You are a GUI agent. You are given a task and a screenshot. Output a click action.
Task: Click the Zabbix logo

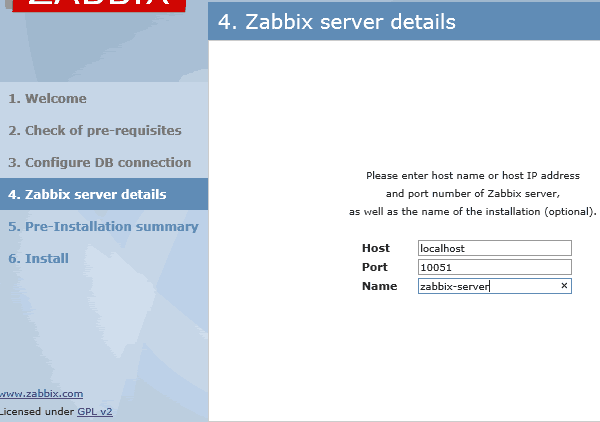(99, 5)
